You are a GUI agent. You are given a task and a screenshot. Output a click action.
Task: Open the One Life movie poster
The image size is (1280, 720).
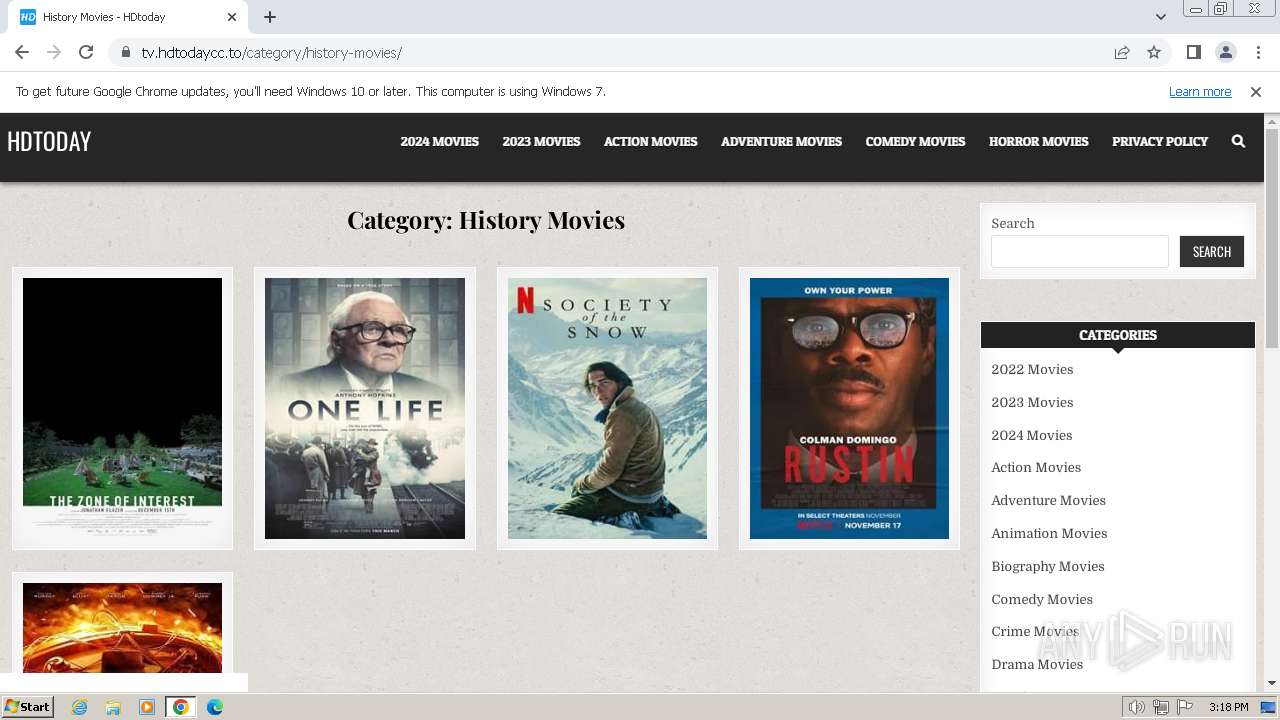click(365, 408)
